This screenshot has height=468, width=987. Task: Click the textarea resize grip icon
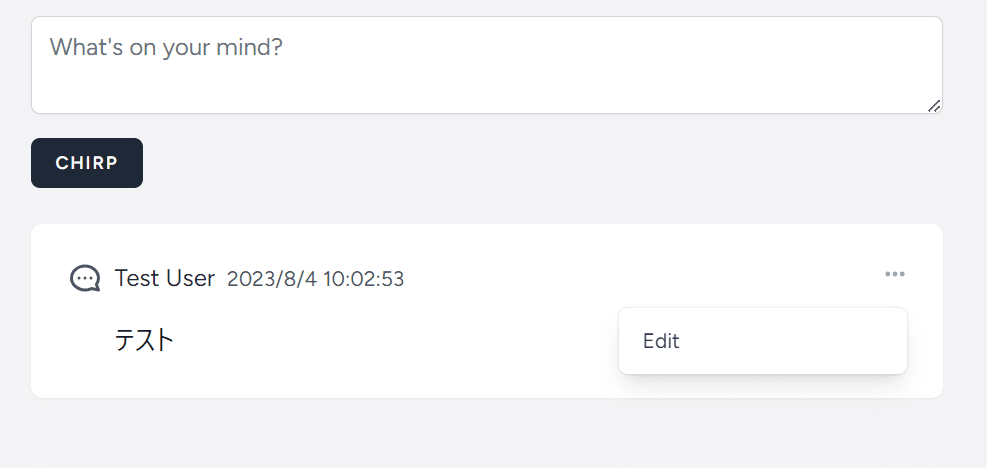click(x=934, y=106)
